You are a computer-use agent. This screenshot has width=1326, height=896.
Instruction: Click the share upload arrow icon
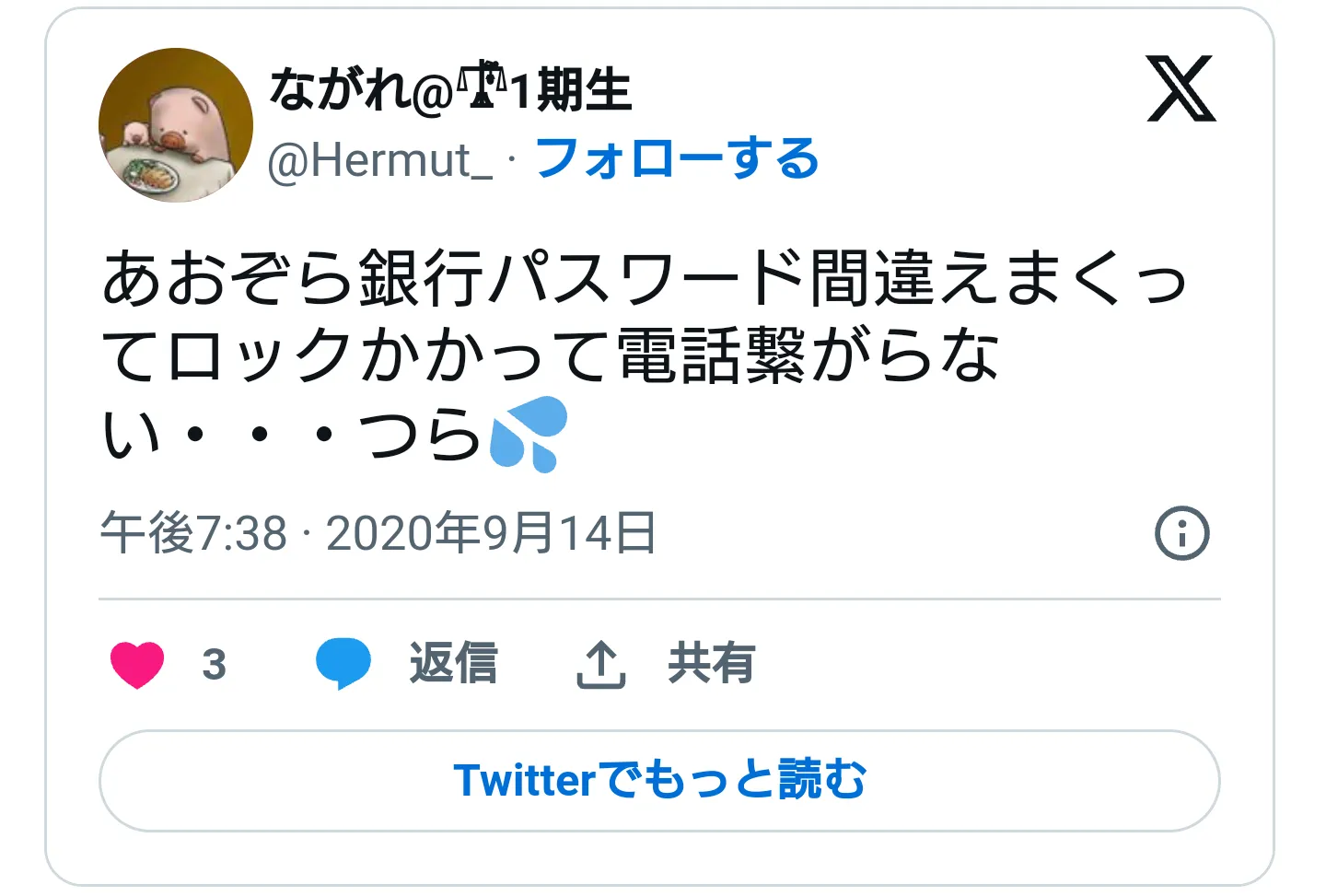point(600,664)
